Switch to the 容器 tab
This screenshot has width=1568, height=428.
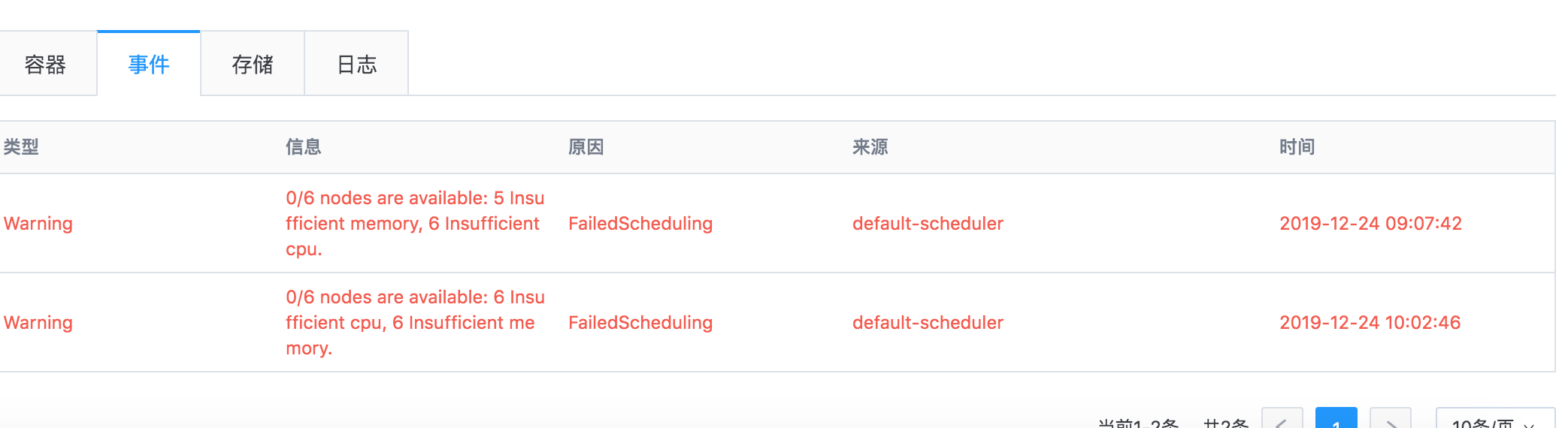pyautogui.click(x=46, y=65)
